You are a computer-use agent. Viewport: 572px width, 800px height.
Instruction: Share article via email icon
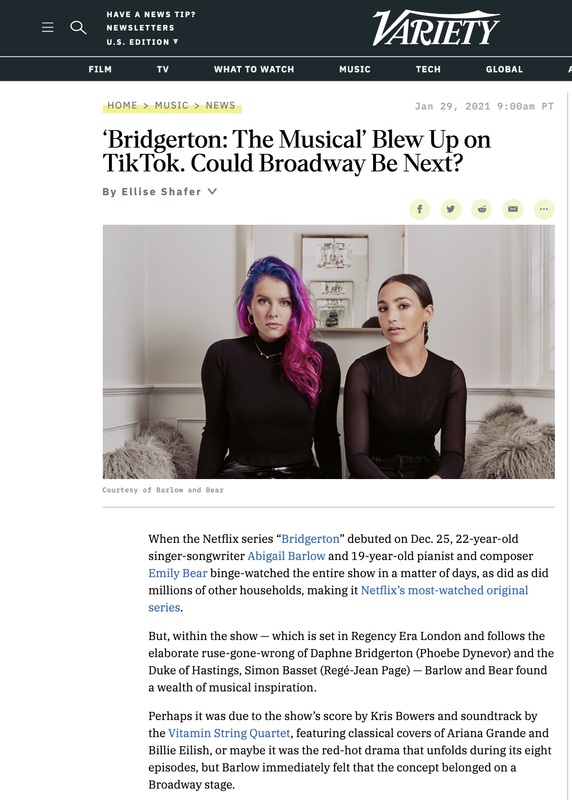tap(513, 209)
